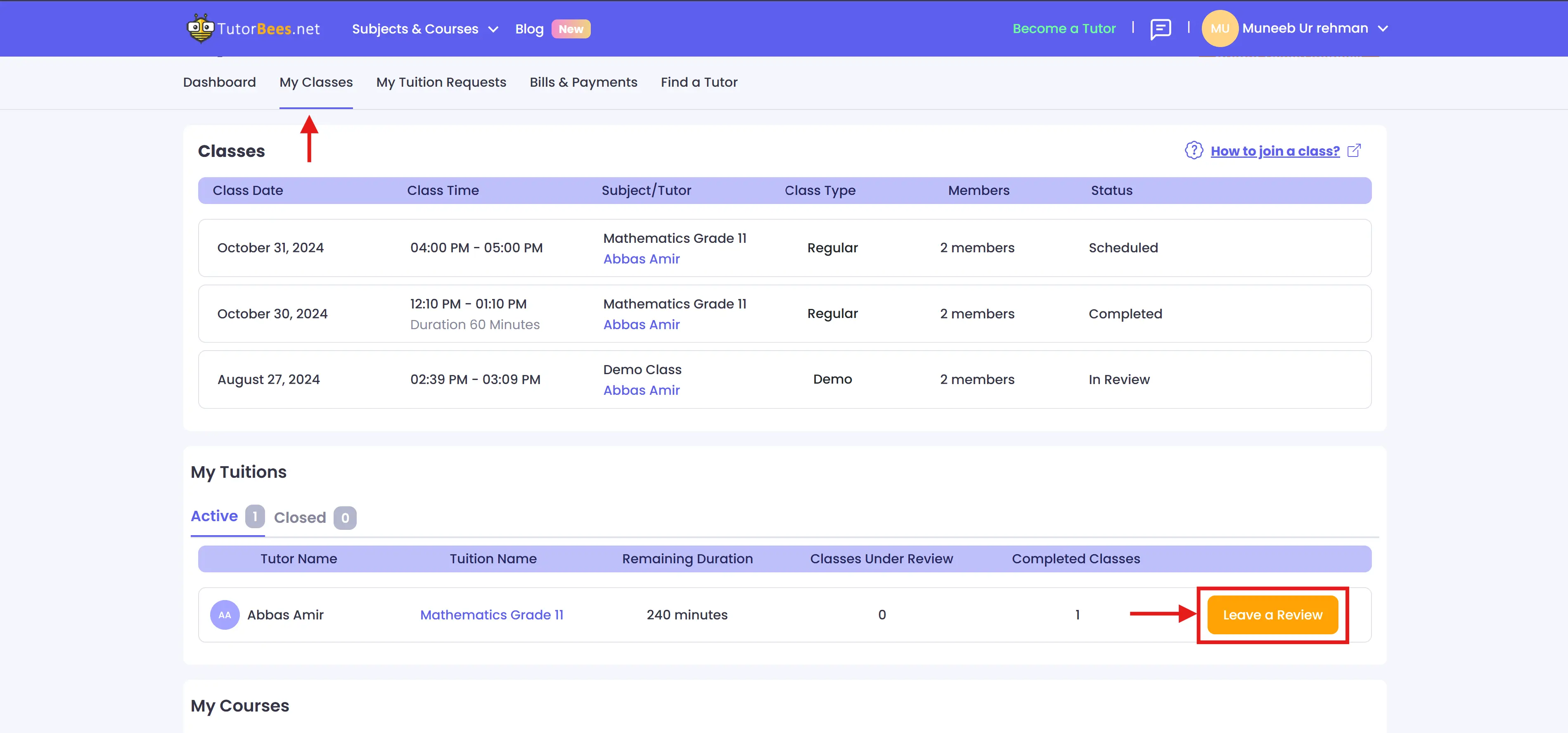Viewport: 1568px width, 733px height.
Task: Click the external link icon beside How to join
Action: [1354, 150]
